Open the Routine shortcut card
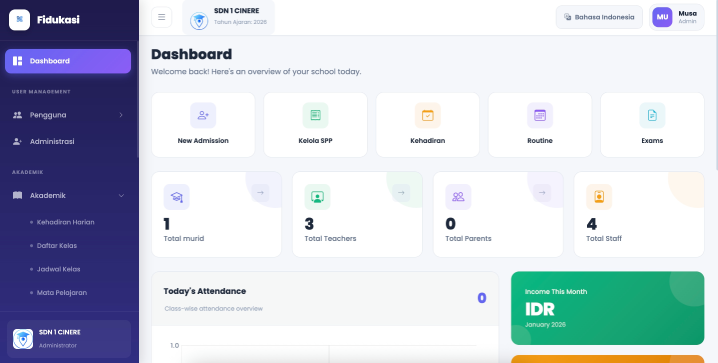The image size is (718, 363). point(540,125)
